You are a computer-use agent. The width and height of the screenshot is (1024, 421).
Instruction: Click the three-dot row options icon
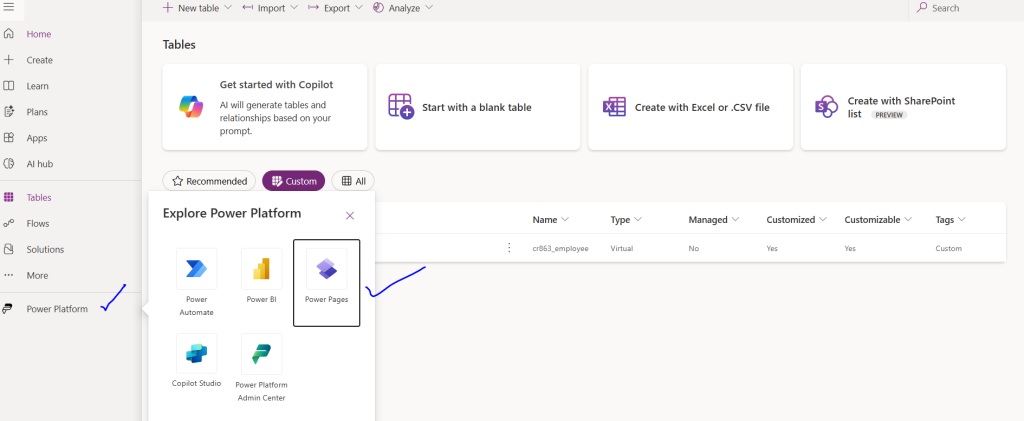click(x=509, y=248)
